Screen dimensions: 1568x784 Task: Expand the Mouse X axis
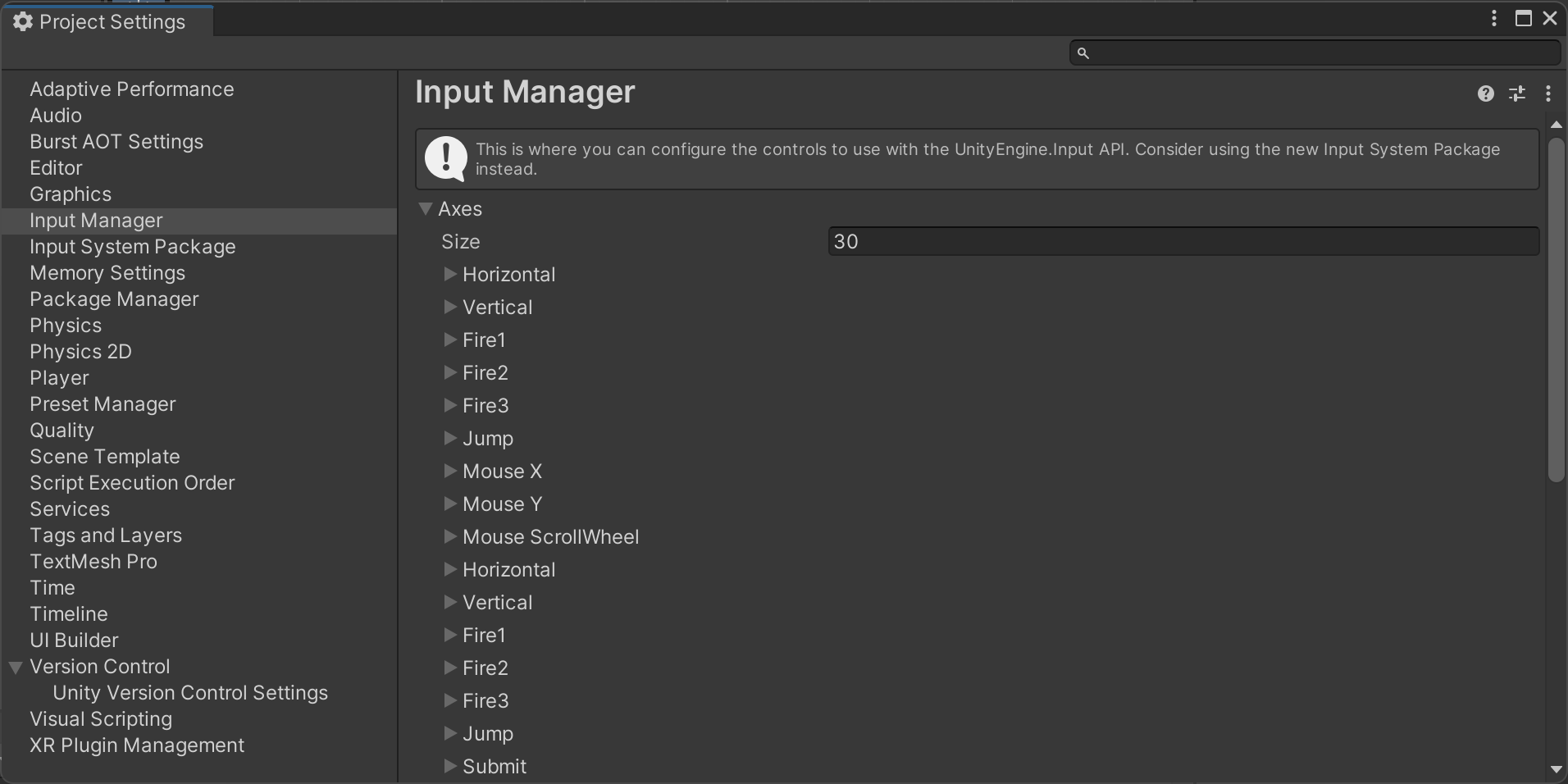tap(450, 471)
